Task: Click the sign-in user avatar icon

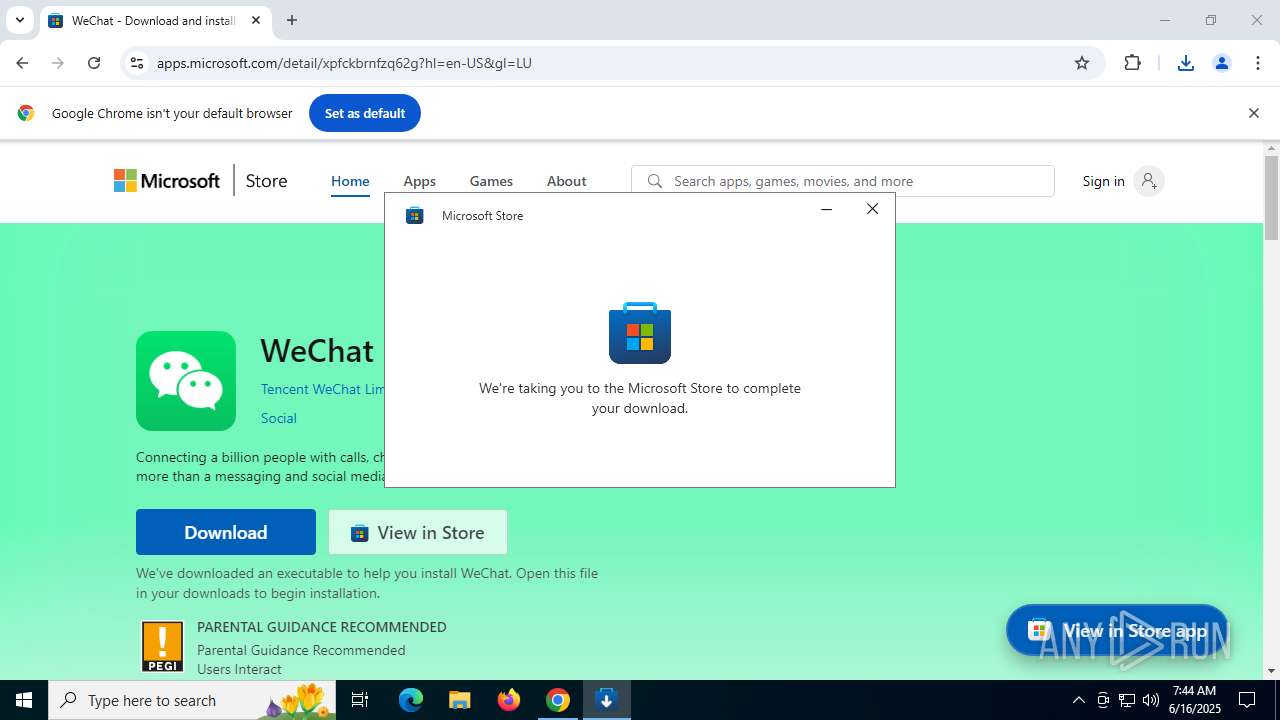Action: (1149, 181)
